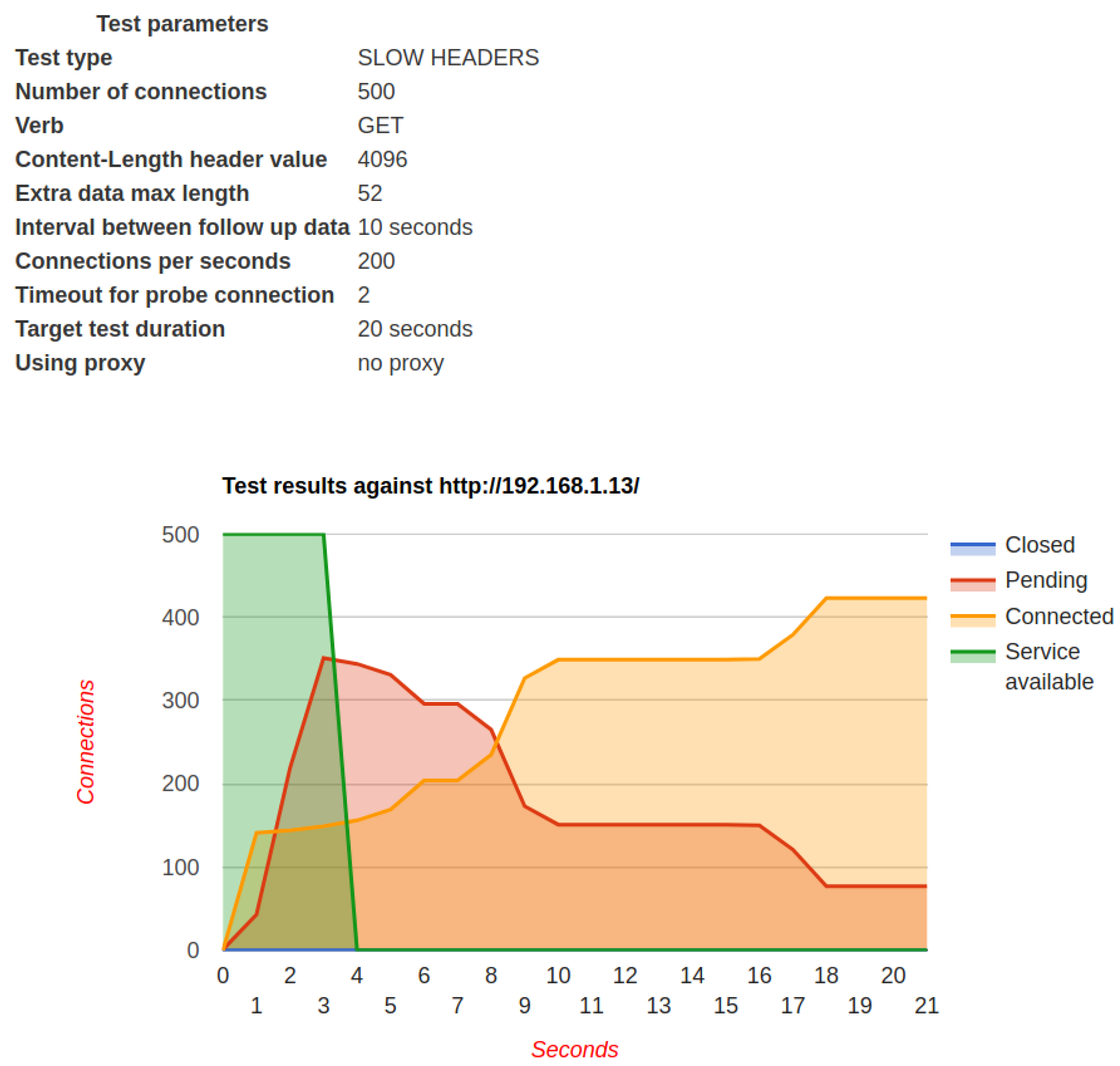Click the Pending line peak at 3 seconds
The height and width of the screenshot is (1066, 1120).
click(323, 658)
